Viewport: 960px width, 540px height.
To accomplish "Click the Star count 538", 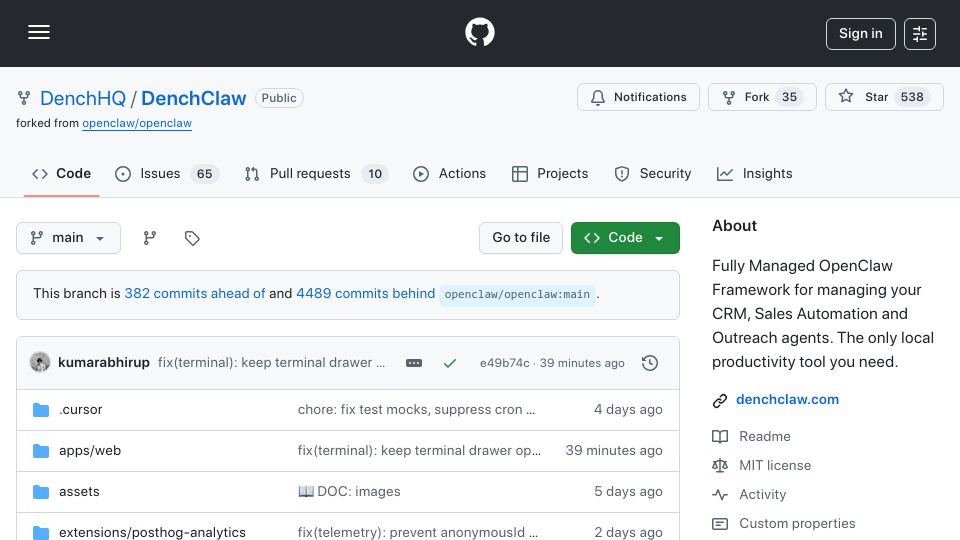I will click(912, 97).
